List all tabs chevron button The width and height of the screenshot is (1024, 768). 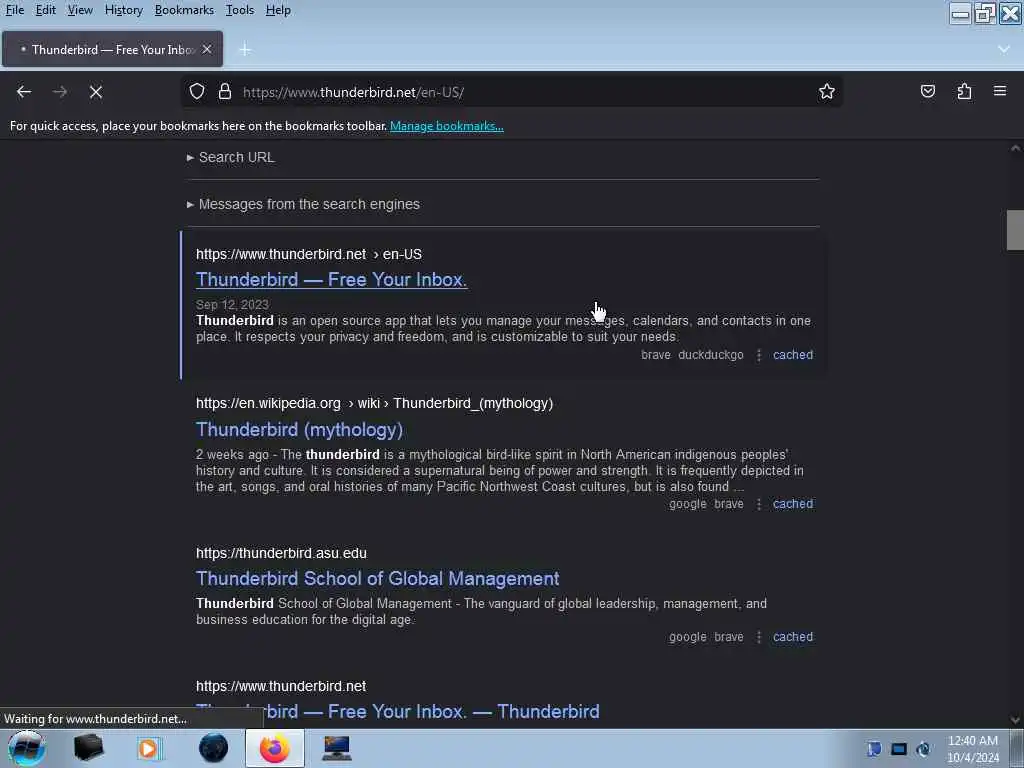(1004, 50)
